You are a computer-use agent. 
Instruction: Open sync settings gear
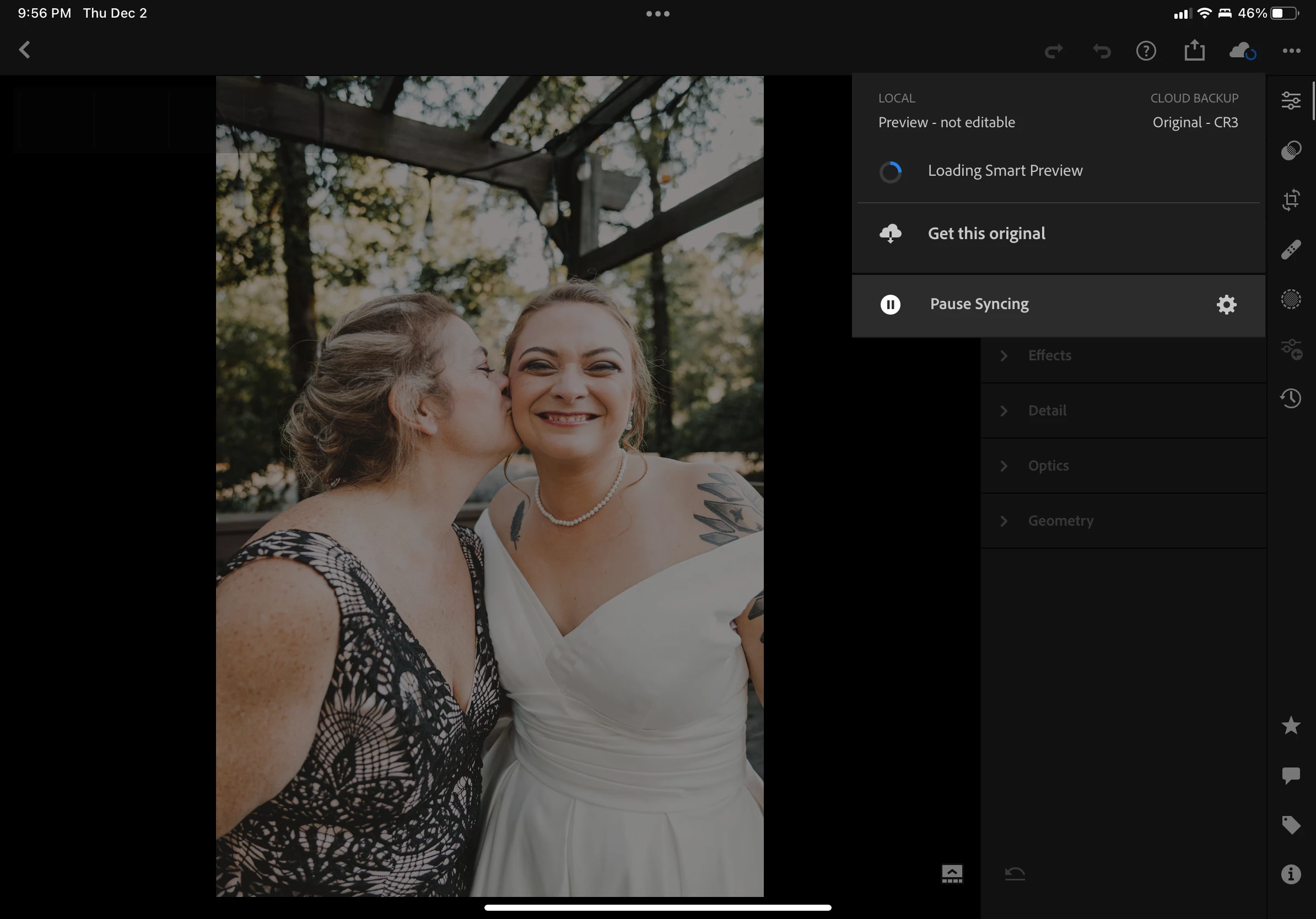click(1226, 304)
